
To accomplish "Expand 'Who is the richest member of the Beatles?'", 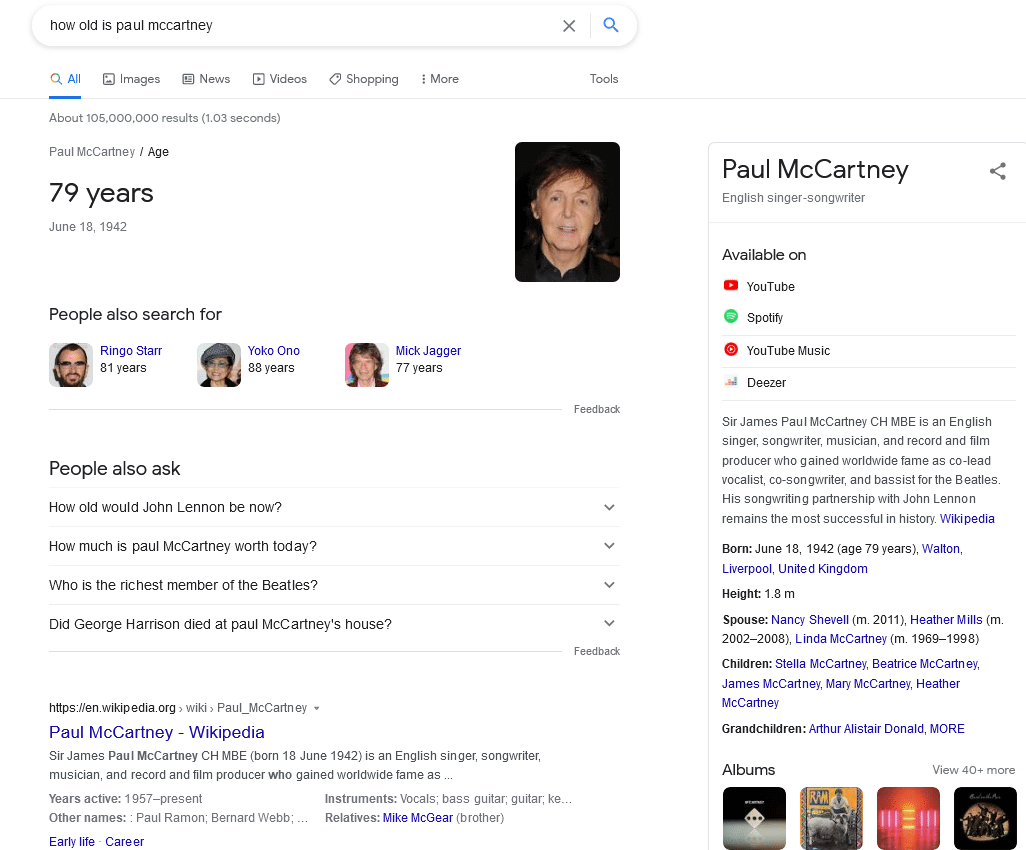I will 609,584.
